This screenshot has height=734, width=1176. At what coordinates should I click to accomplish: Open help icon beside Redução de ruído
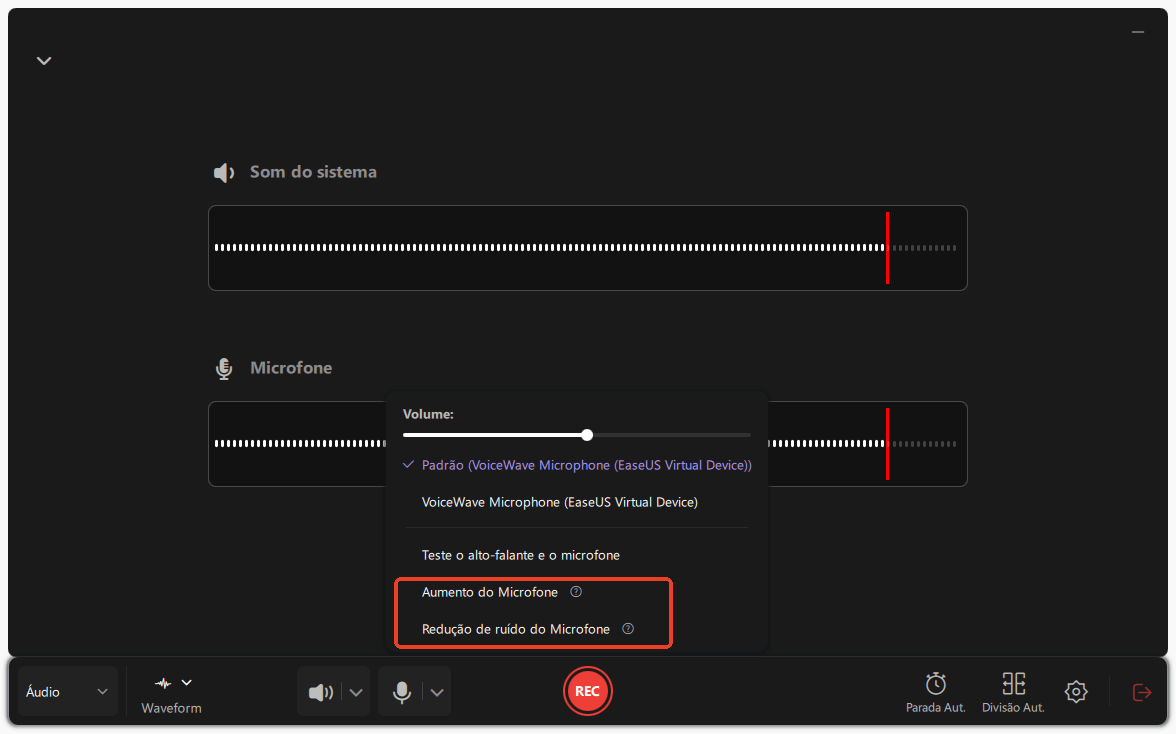pyautogui.click(x=628, y=628)
